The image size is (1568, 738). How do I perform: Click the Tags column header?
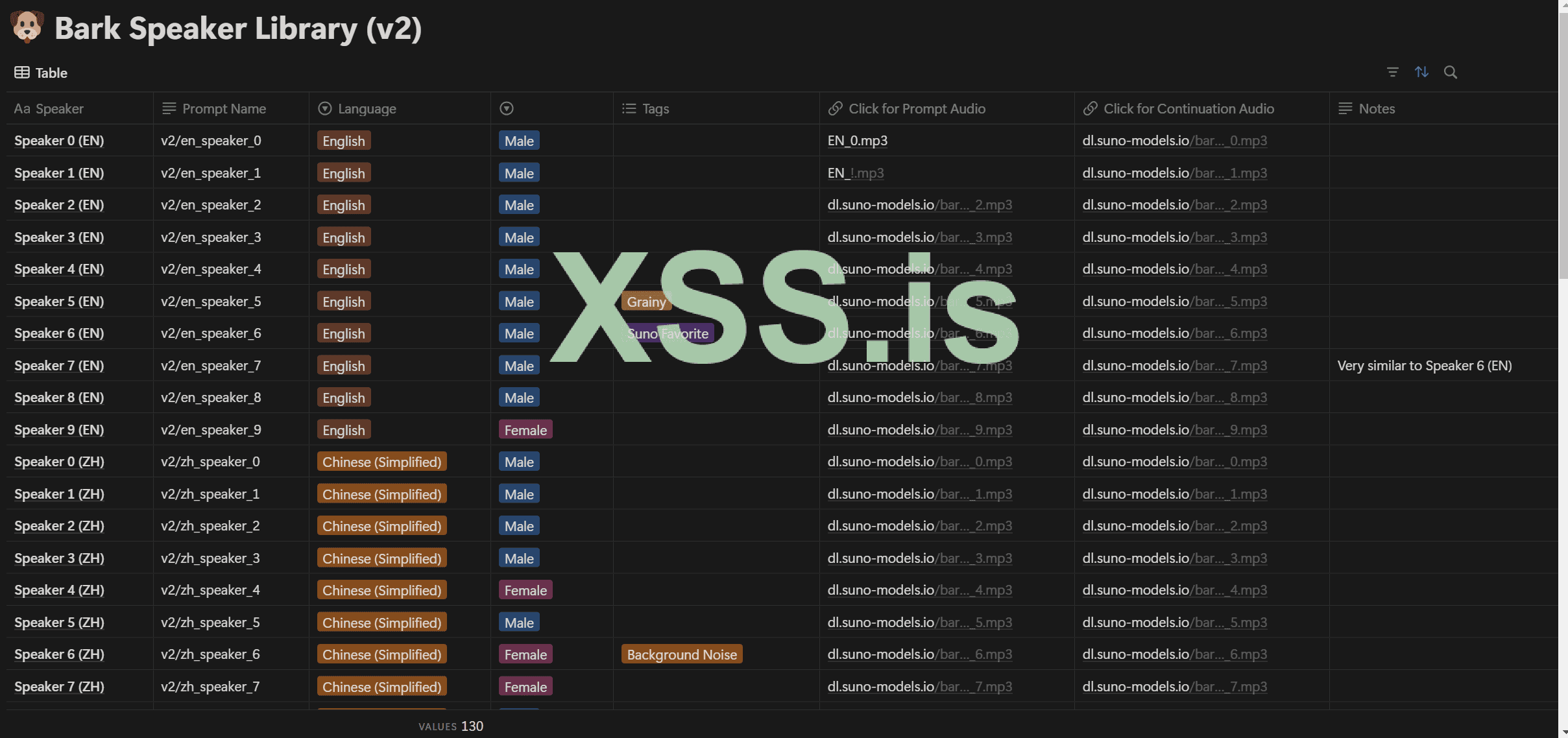click(655, 108)
